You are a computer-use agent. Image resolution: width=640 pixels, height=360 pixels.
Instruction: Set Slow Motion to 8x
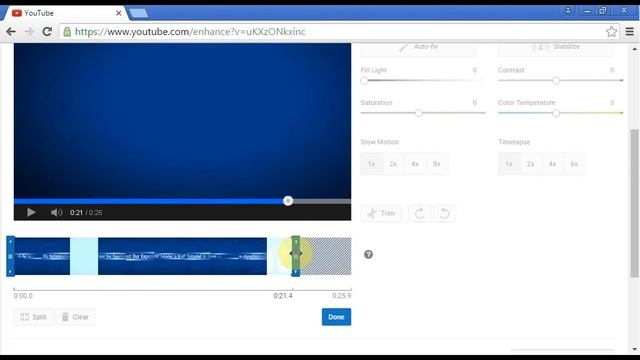tap(437, 164)
